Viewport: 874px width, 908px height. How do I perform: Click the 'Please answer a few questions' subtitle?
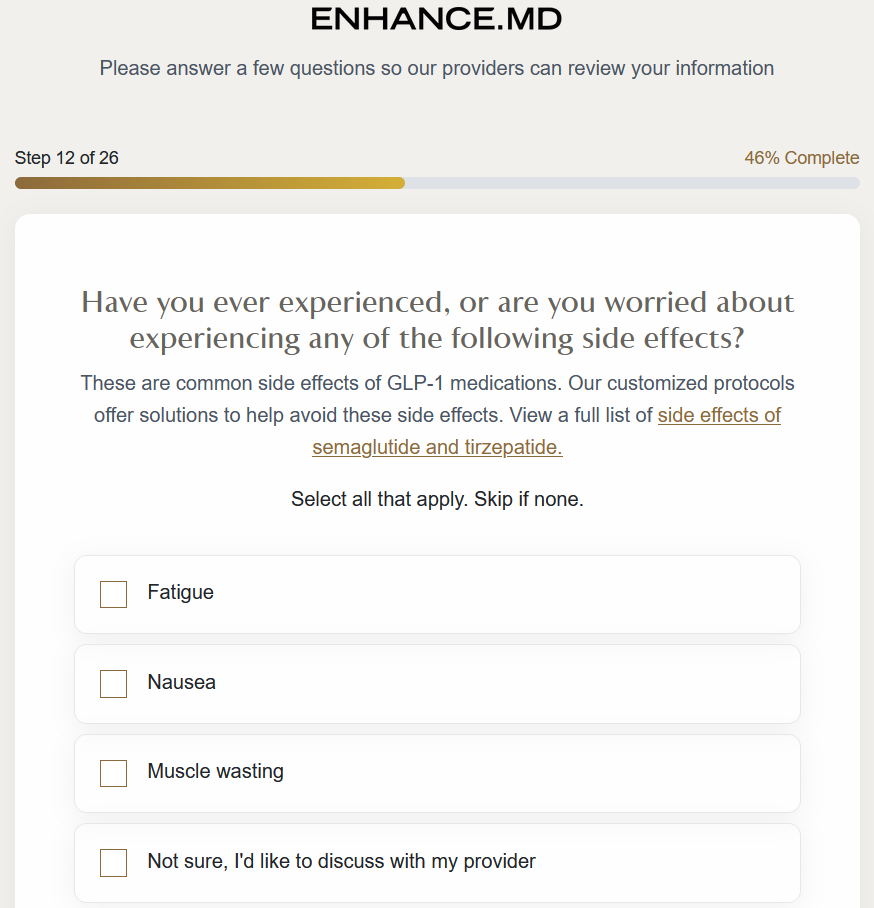click(x=437, y=68)
